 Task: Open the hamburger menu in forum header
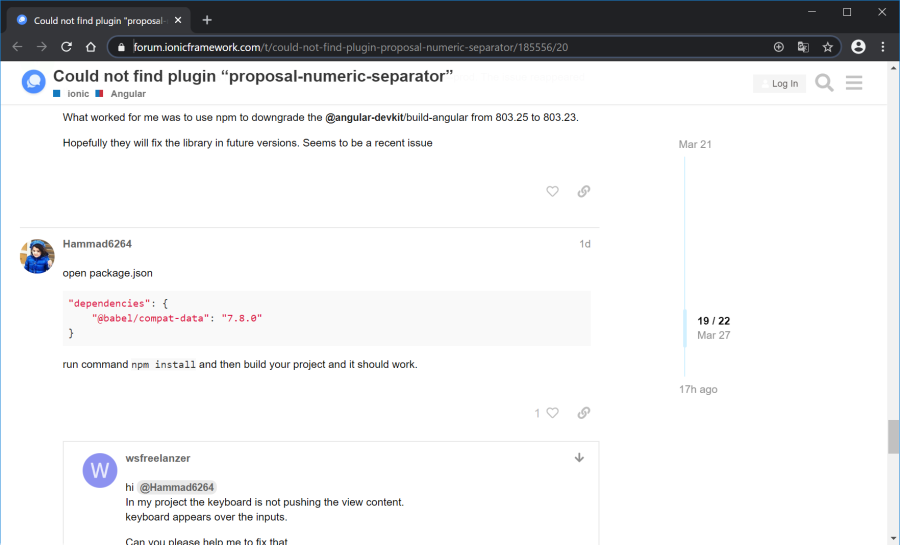[854, 83]
